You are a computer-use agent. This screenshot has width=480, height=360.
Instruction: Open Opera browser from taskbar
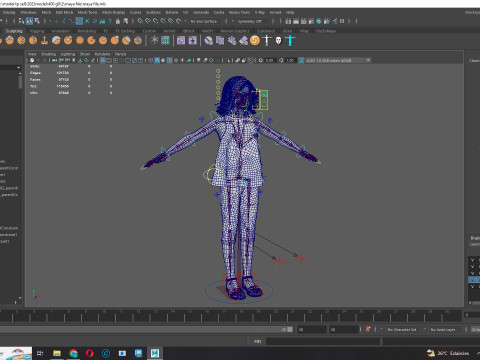tap(89, 353)
